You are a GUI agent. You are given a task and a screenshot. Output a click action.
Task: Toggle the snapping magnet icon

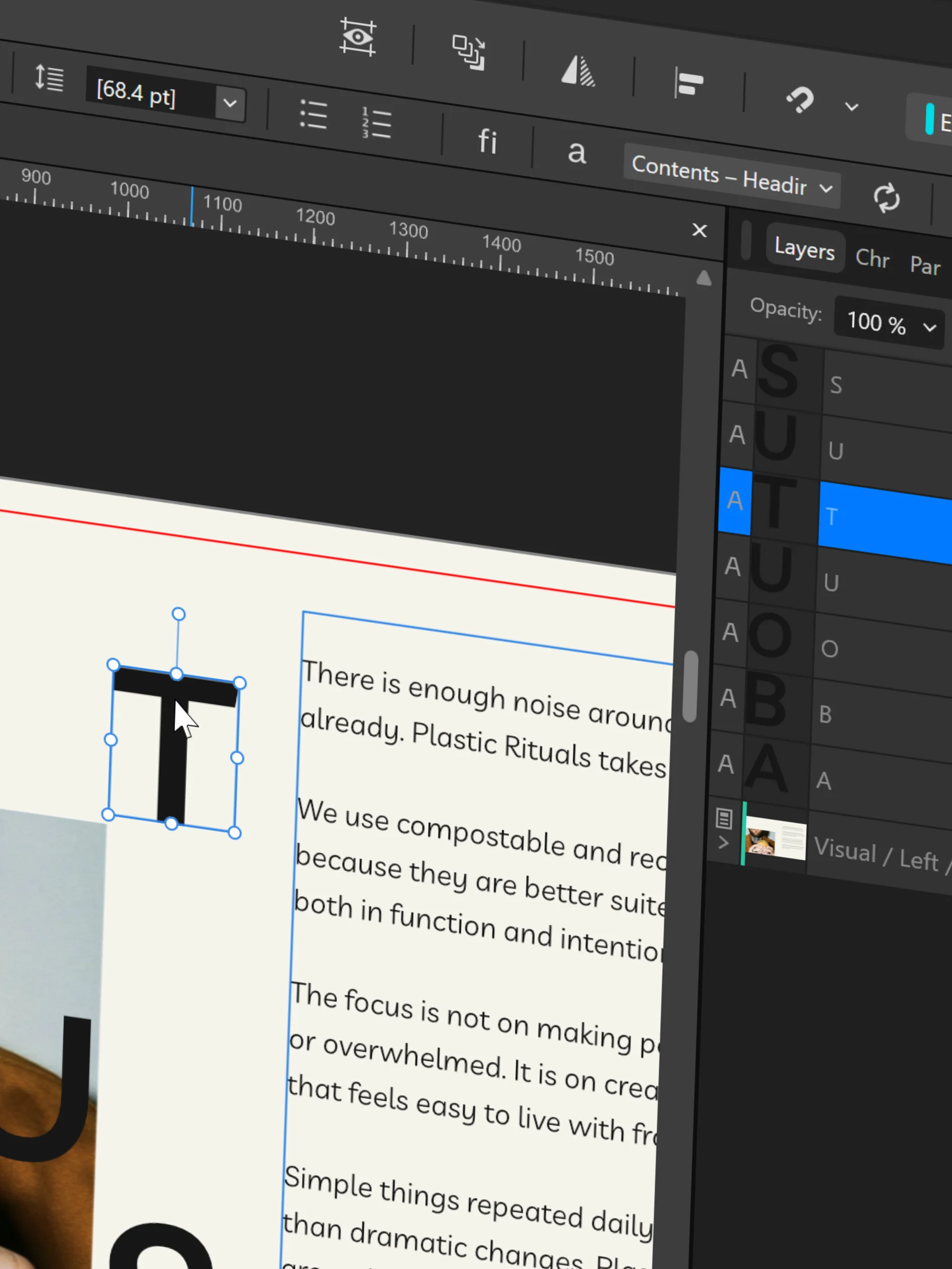(x=800, y=100)
